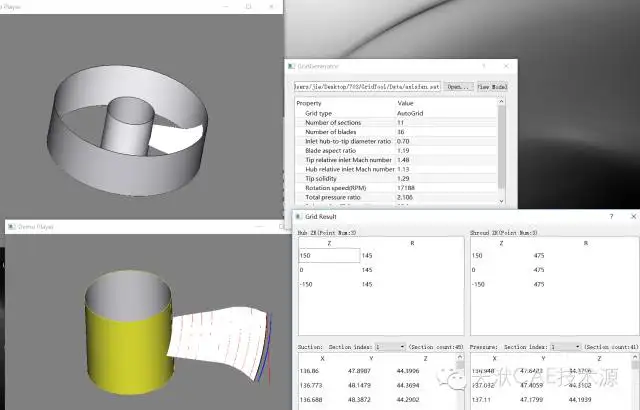This screenshot has width=640, height=410.
Task: Click the help question mark in Grid Result
Action: (611, 216)
